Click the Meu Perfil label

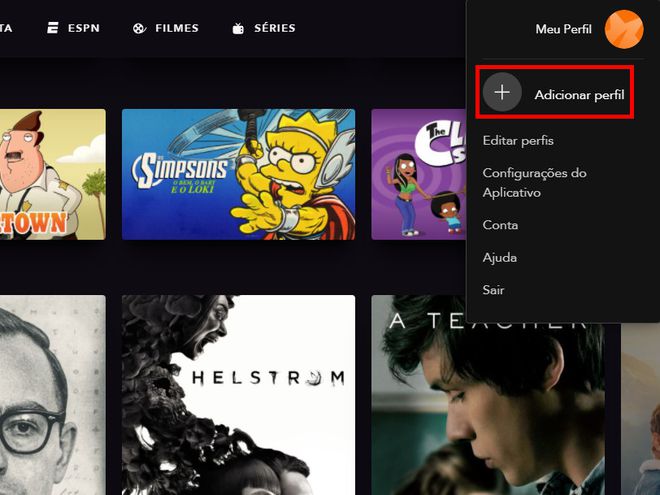coord(563,29)
